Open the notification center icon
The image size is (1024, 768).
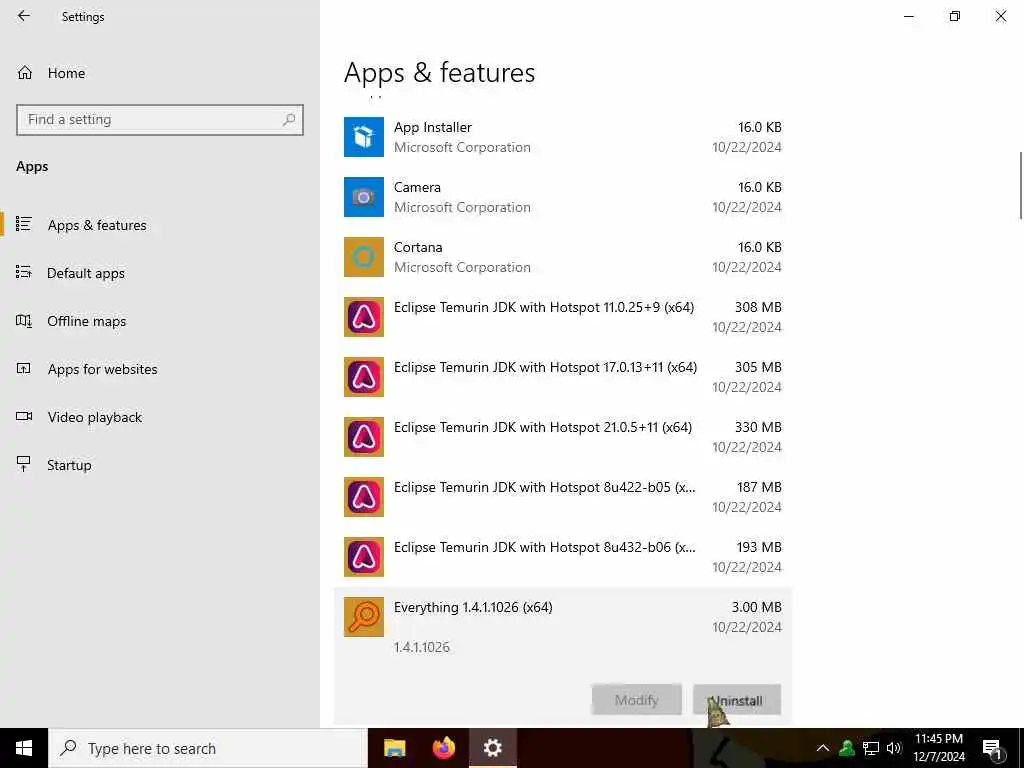992,748
